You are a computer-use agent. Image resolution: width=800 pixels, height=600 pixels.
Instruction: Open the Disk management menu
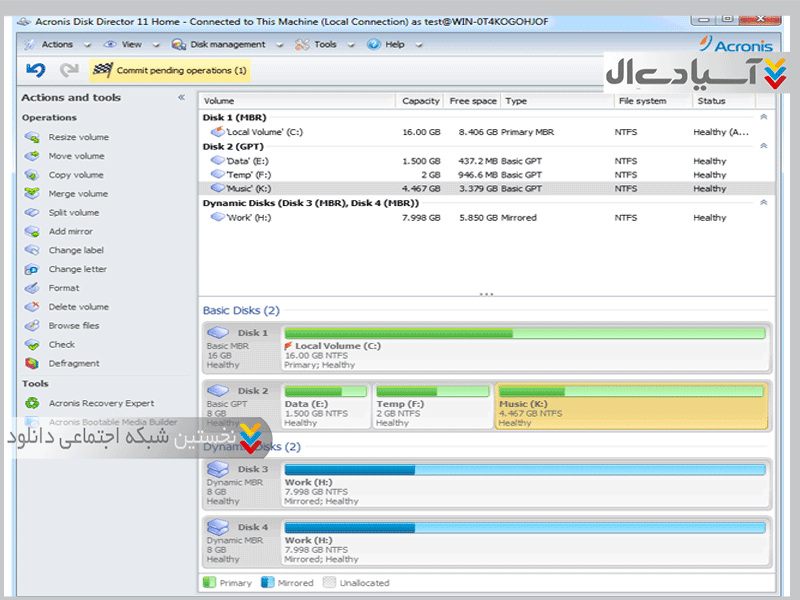pyautogui.click(x=227, y=44)
